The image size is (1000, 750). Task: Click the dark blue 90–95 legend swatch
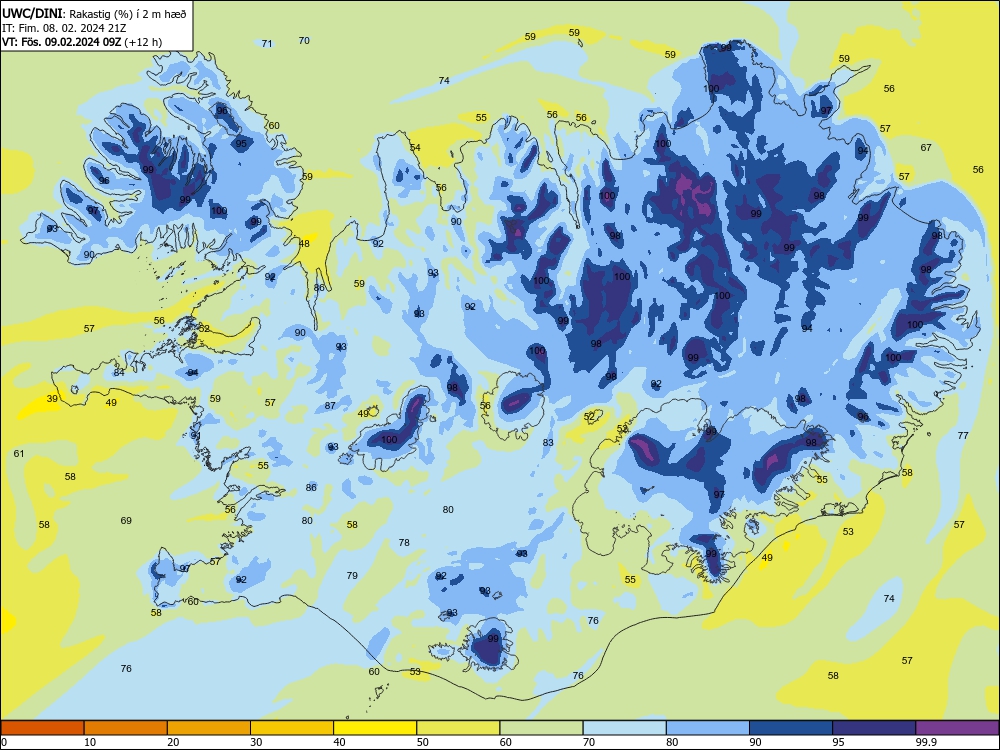pos(791,728)
